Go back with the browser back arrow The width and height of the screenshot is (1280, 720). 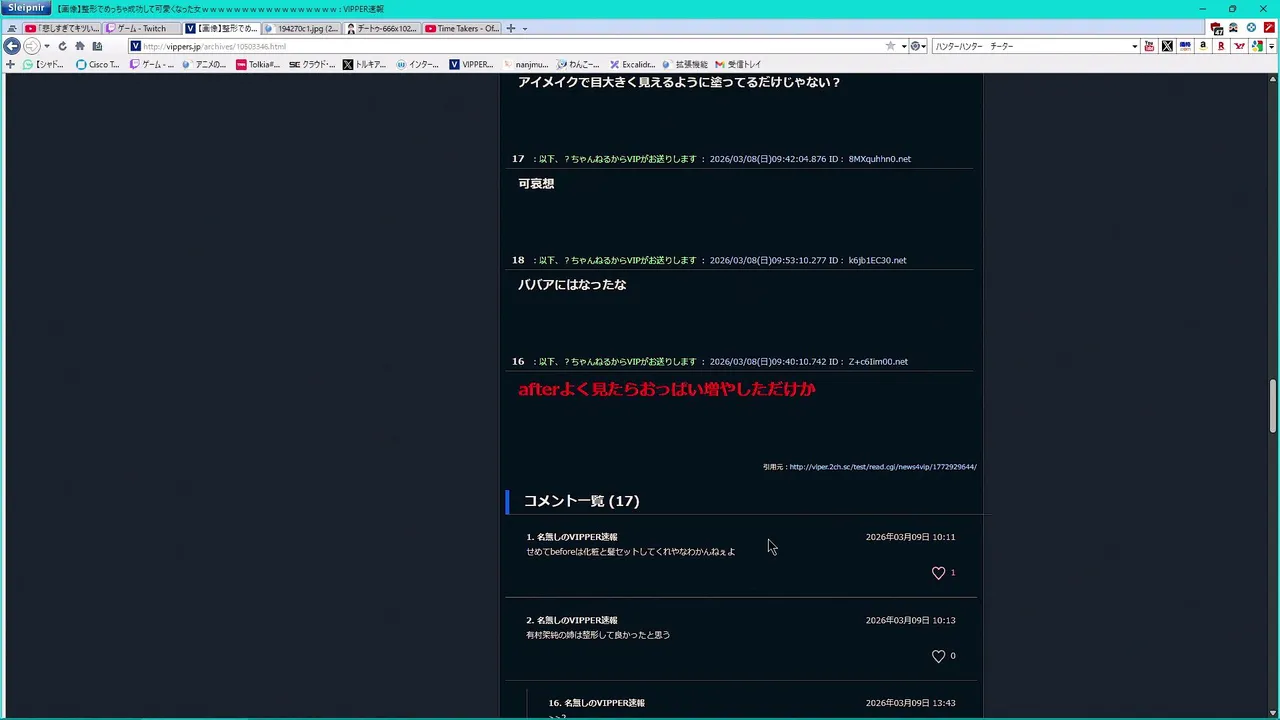tap(12, 46)
